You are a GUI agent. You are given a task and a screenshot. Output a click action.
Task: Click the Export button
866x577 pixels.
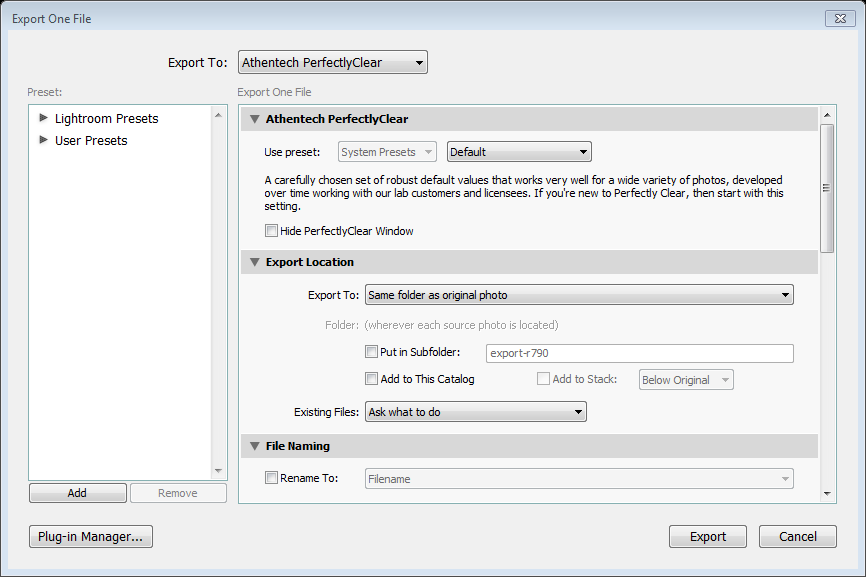pos(707,537)
